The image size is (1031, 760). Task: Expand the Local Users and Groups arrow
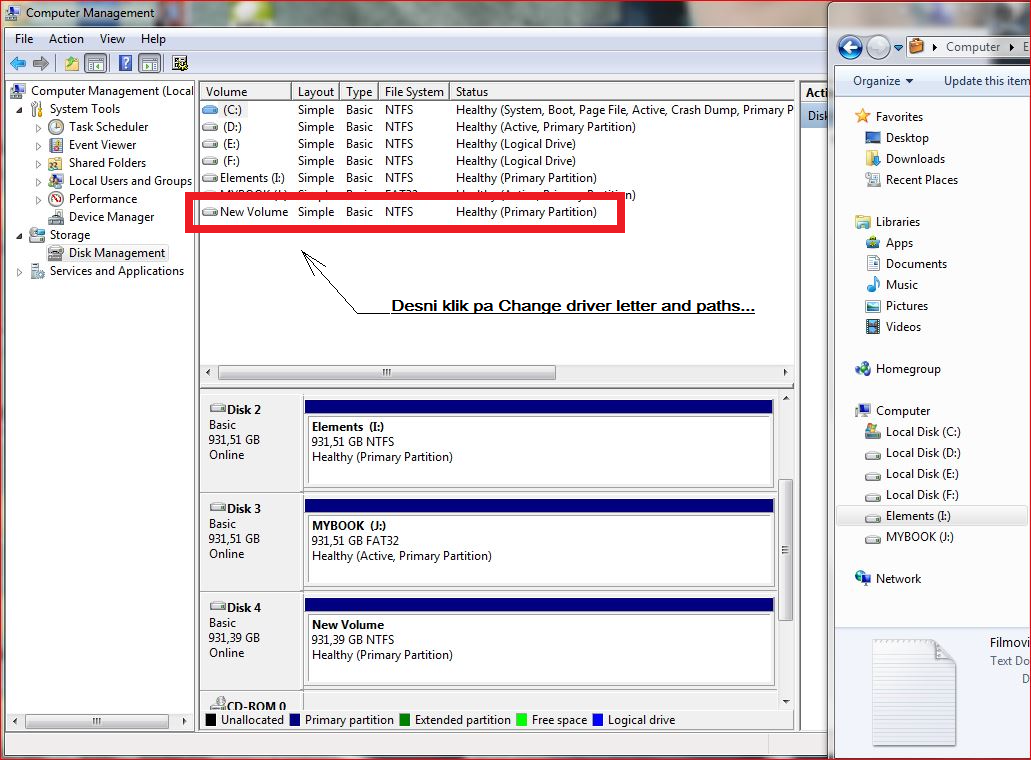tap(38, 181)
